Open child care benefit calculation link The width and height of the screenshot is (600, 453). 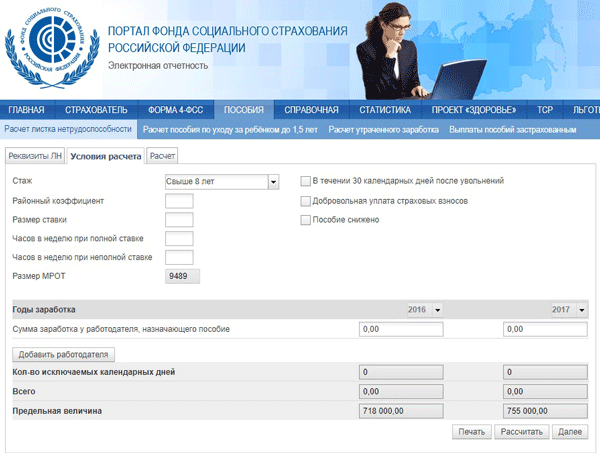[229, 129]
